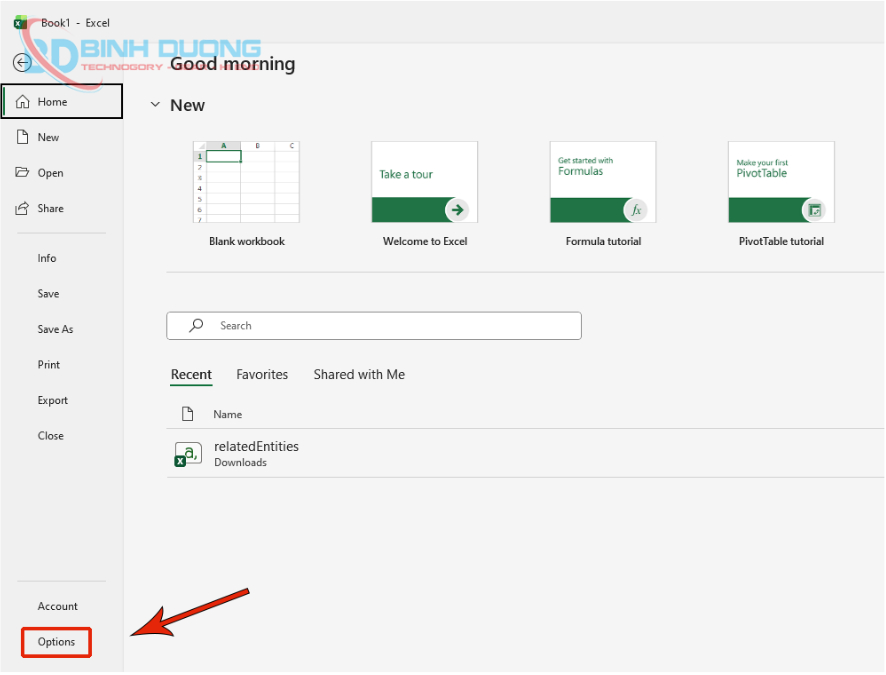Select Save As in the sidebar
The image size is (886, 675).
[x=55, y=329]
